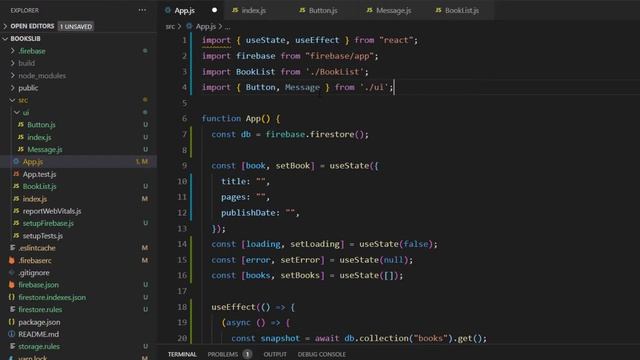The image size is (640, 360).
Task: Click the 1 UNSAVED badge
Action: pos(76,27)
